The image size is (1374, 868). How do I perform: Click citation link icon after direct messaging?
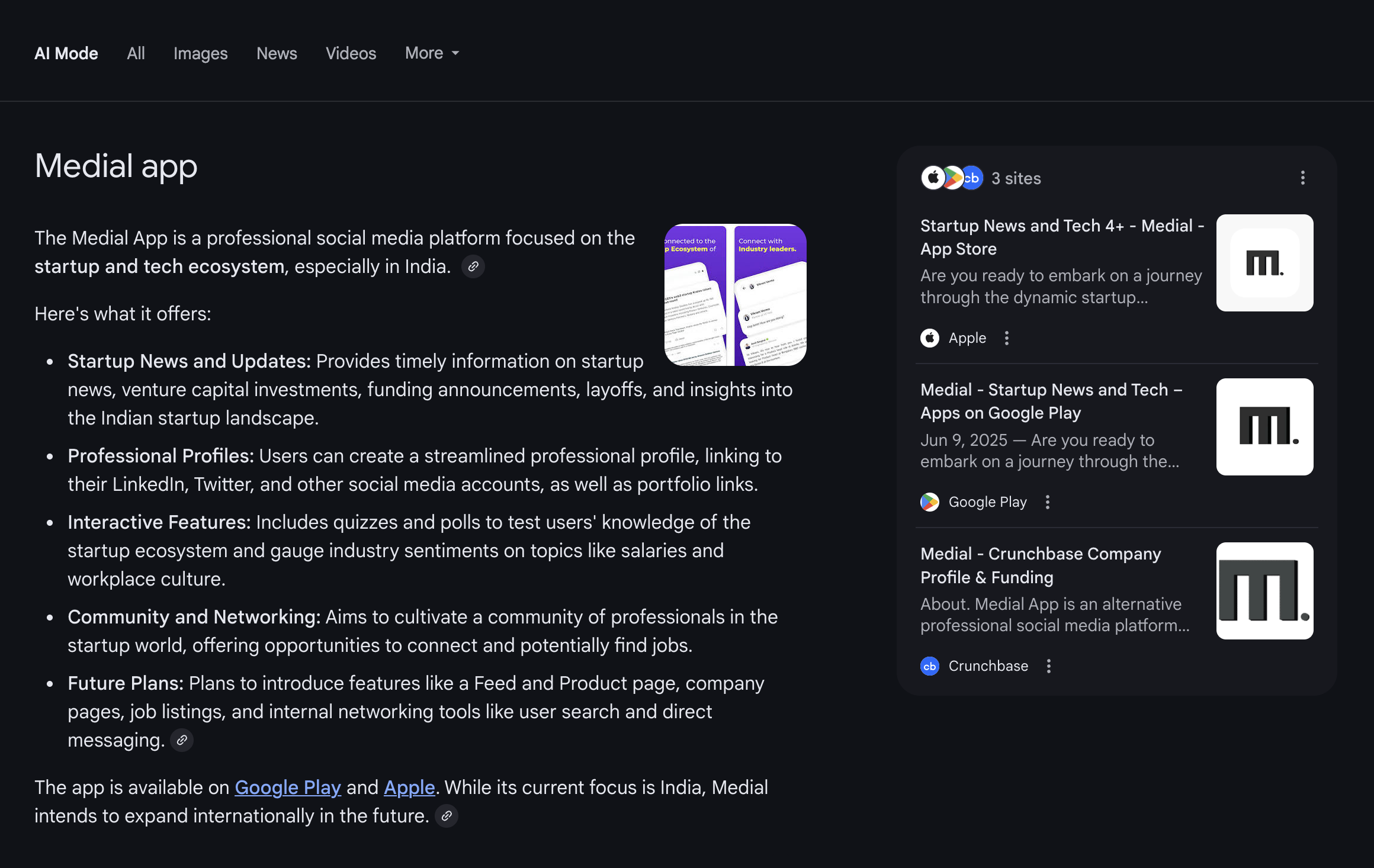pyautogui.click(x=182, y=740)
